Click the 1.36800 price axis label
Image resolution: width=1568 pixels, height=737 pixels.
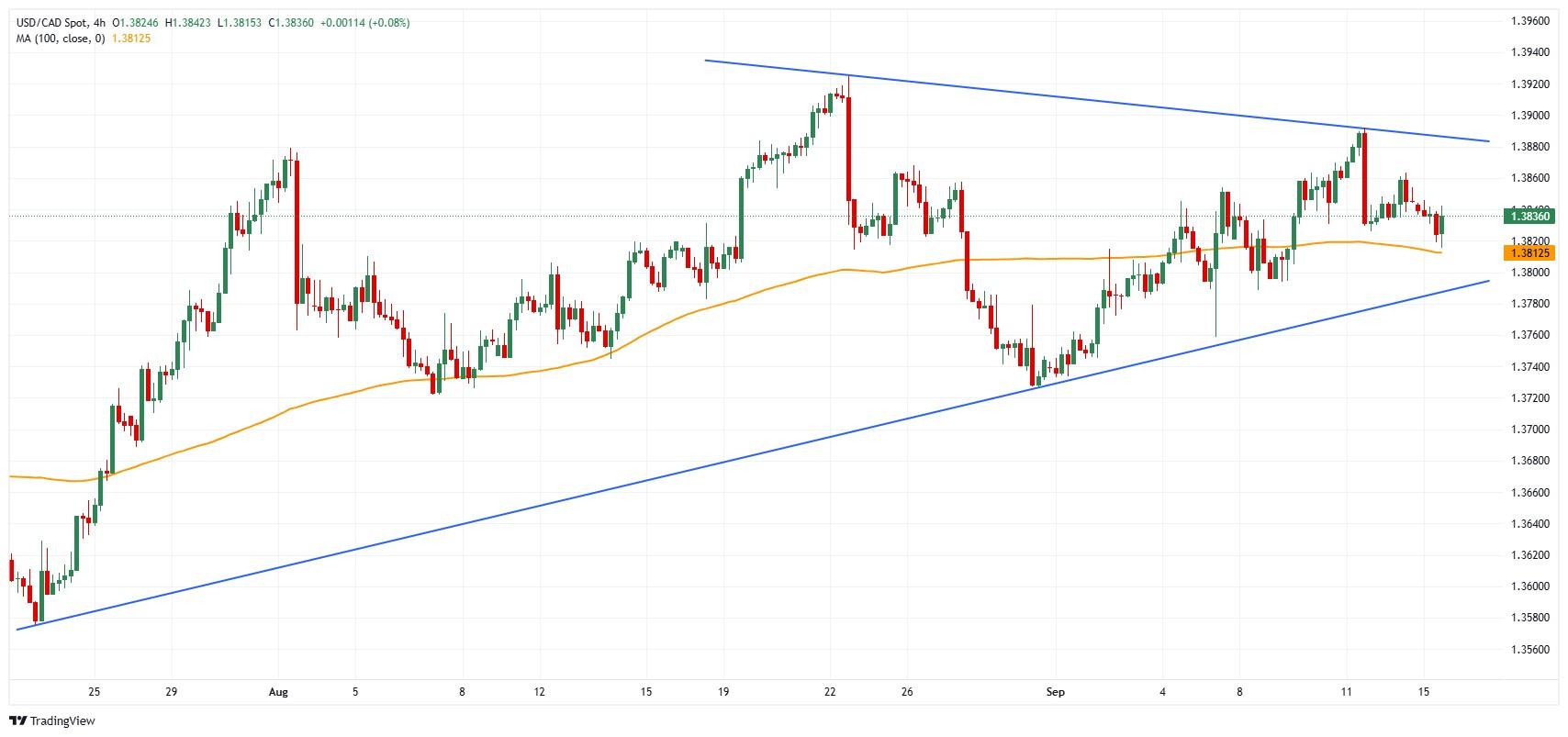[x=1529, y=460]
